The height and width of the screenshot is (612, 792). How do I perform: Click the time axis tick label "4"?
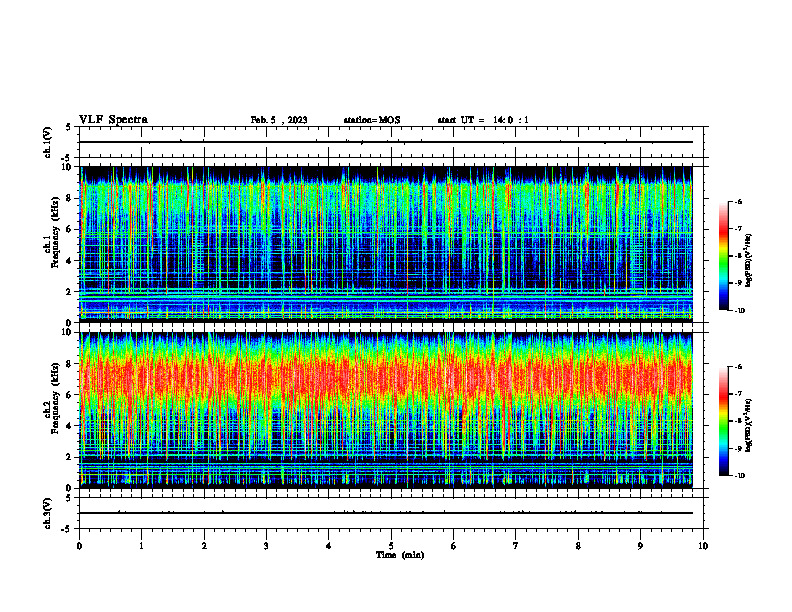click(x=329, y=546)
